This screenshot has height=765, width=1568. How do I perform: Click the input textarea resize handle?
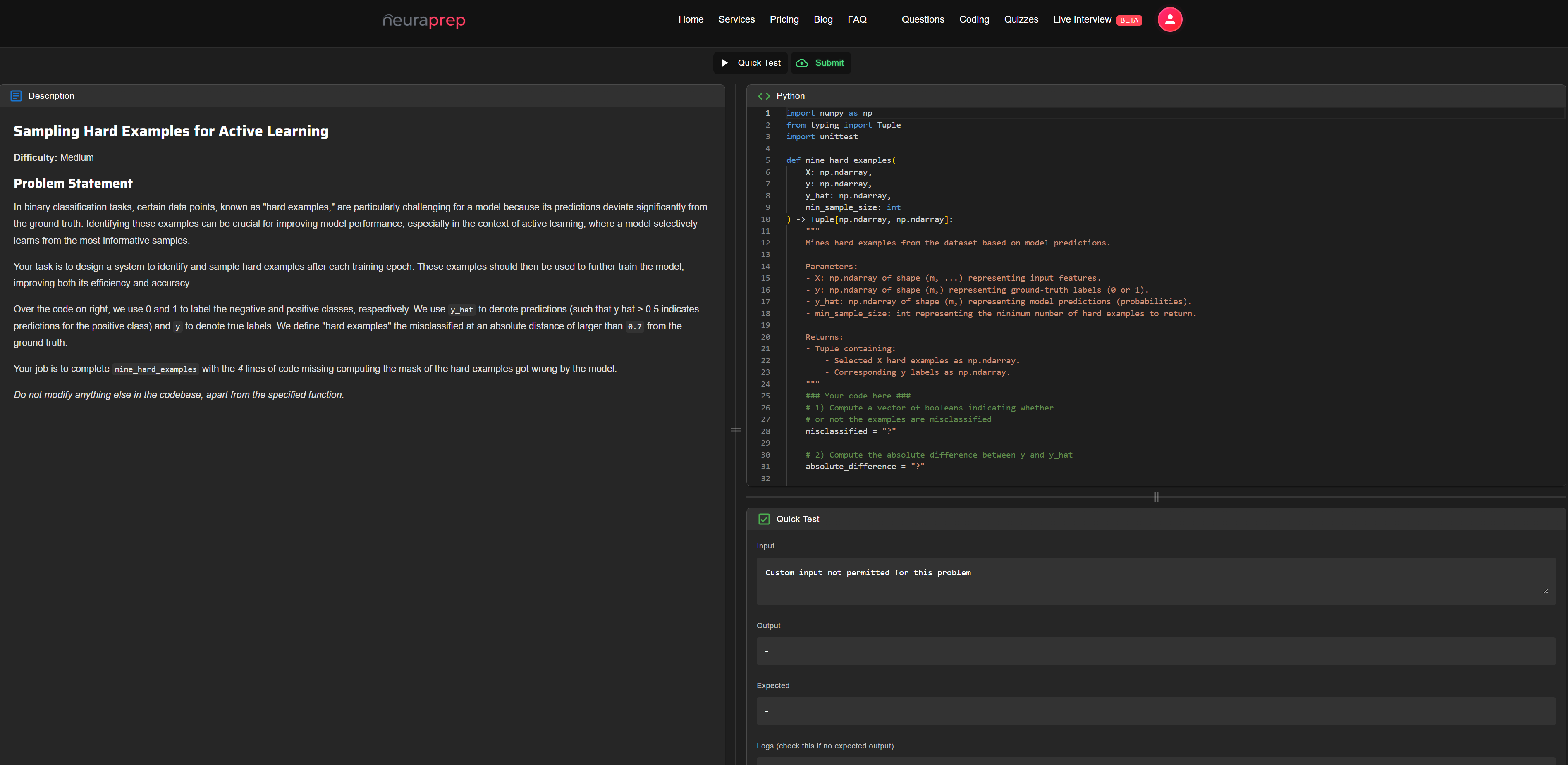coord(1546,591)
